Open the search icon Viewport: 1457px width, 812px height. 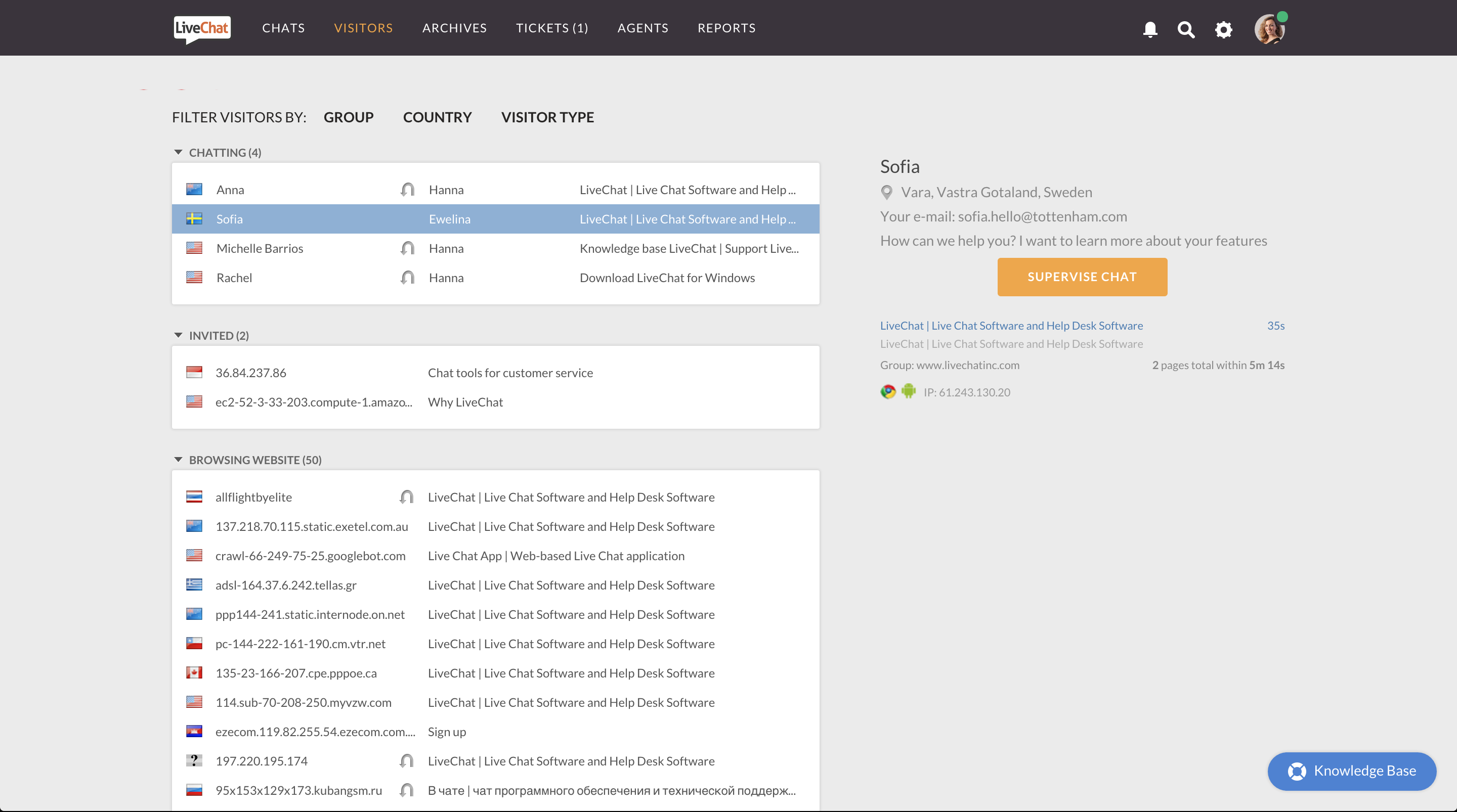tap(1186, 29)
